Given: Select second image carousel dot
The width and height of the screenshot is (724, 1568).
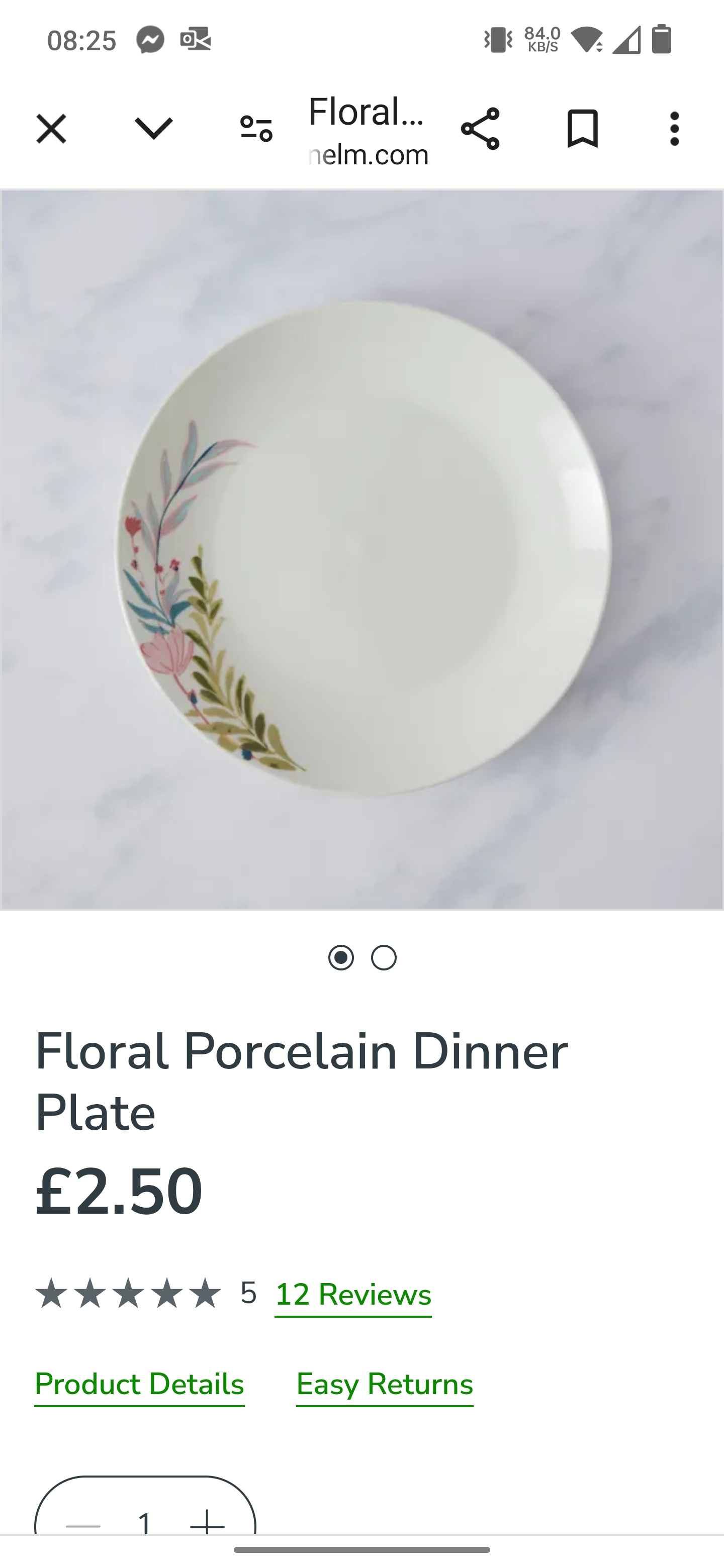Looking at the screenshot, I should 384,957.
